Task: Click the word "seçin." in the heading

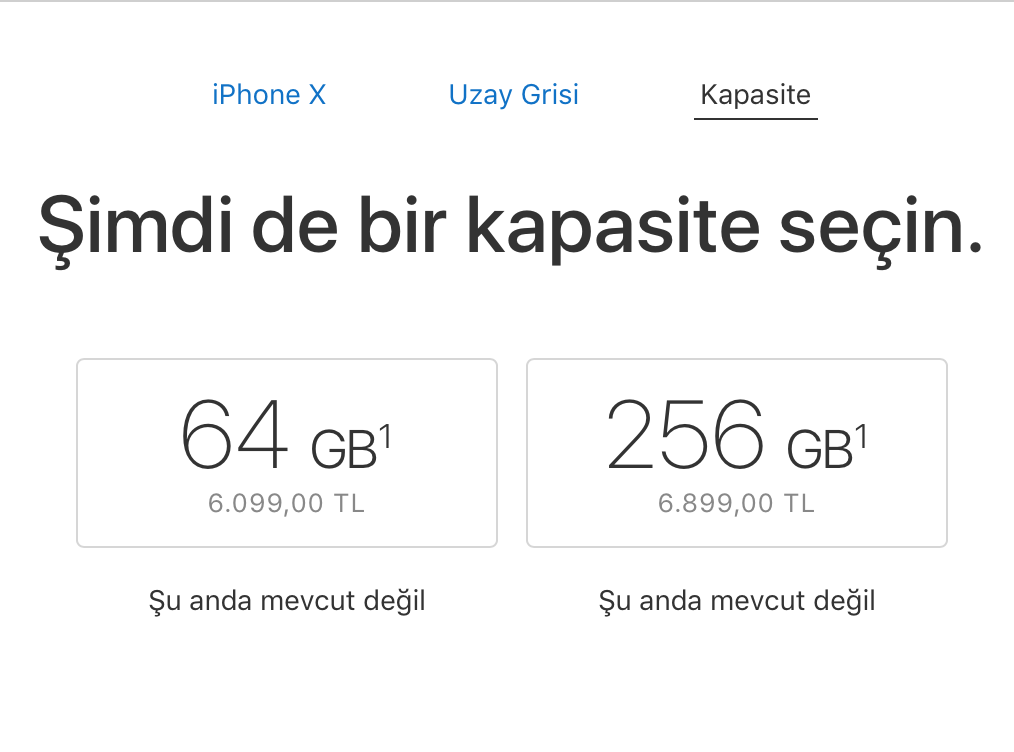Action: point(880,228)
